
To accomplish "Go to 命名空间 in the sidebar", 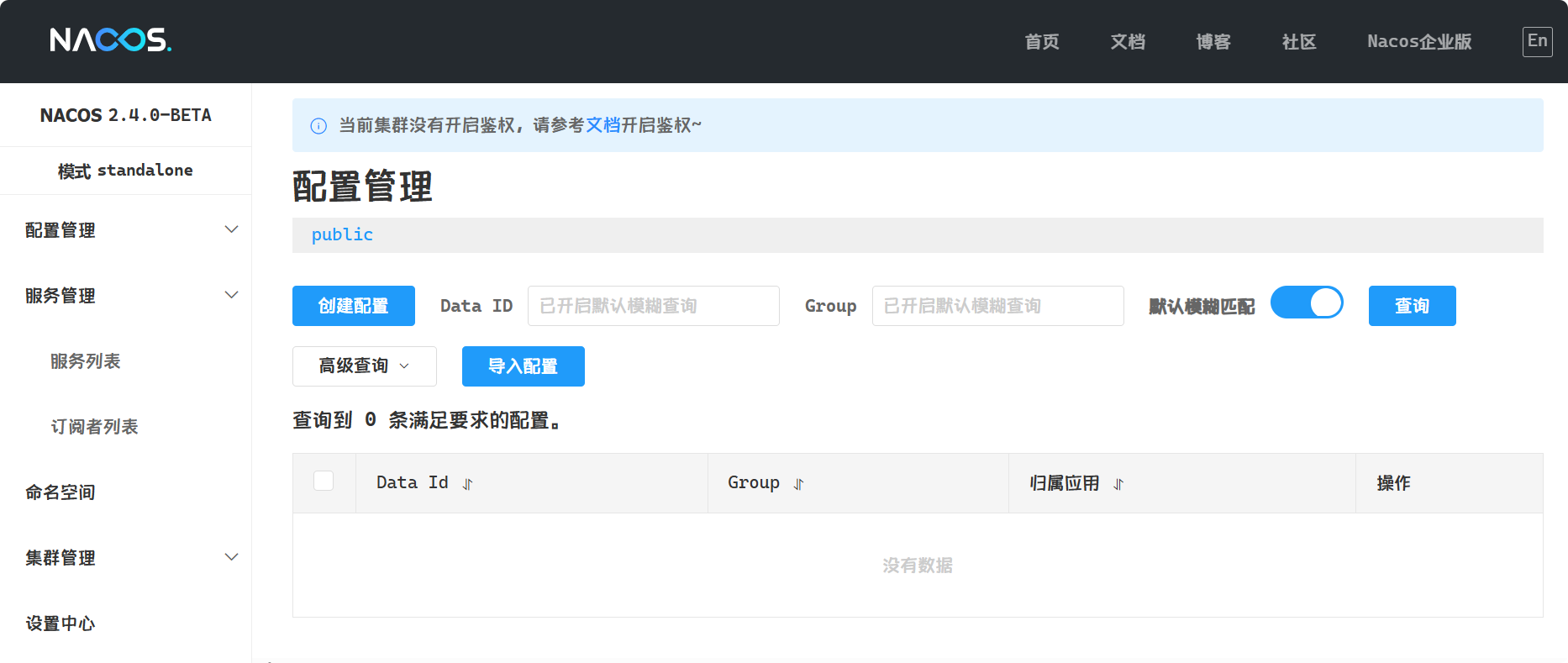I will [61, 492].
